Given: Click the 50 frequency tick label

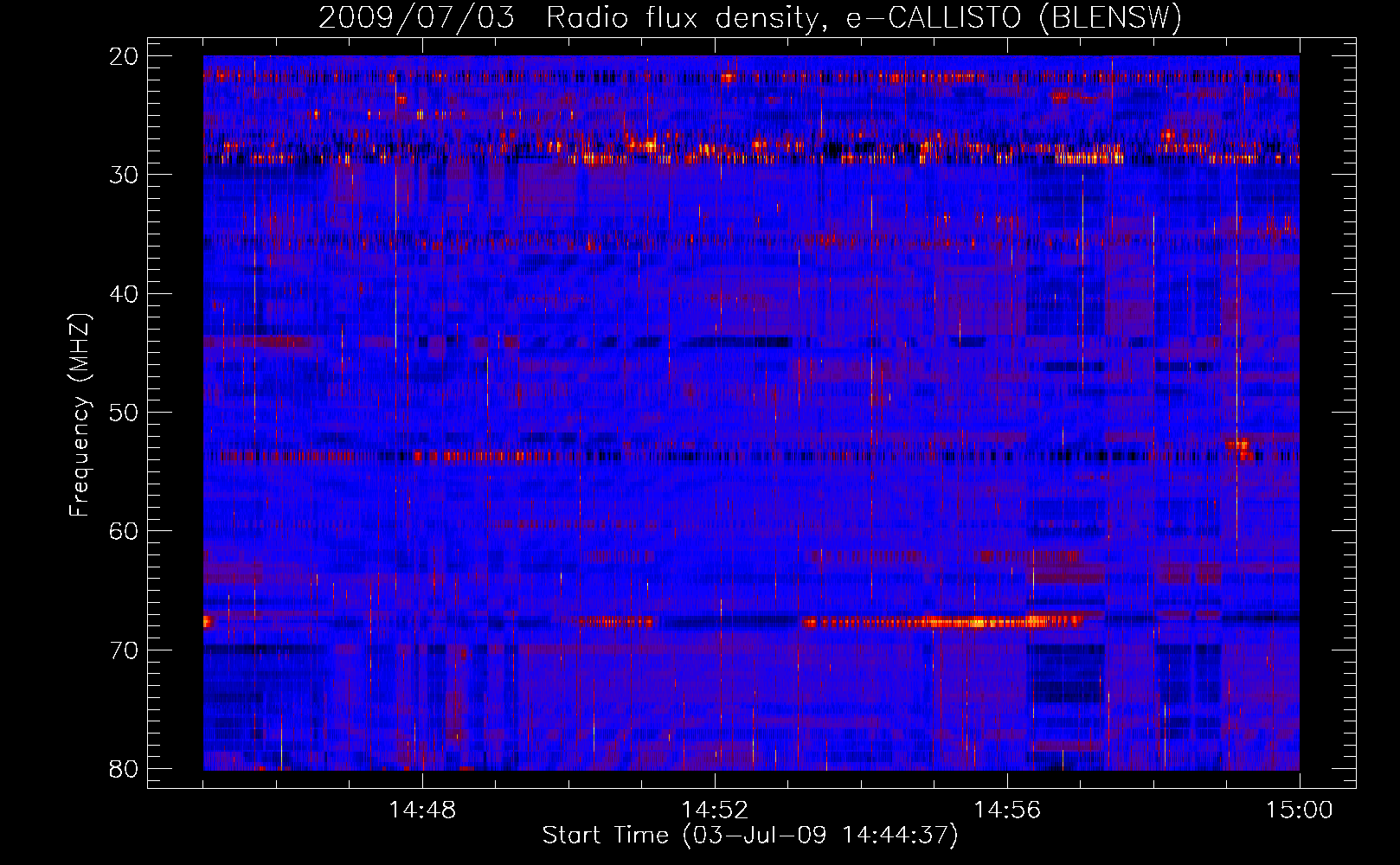Looking at the screenshot, I should pos(124,413).
